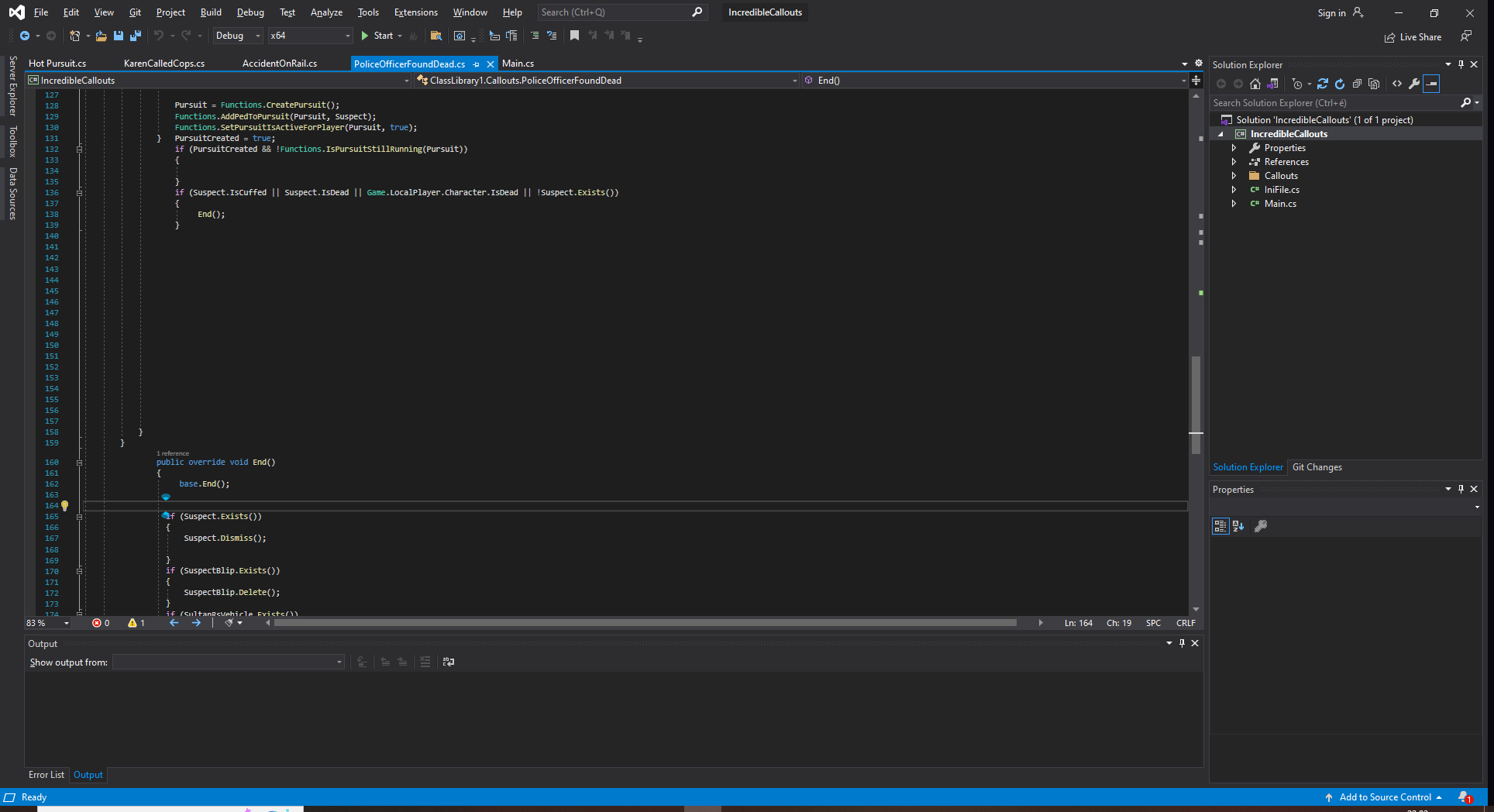
Task: Click Add to Source Control
Action: [x=1385, y=797]
